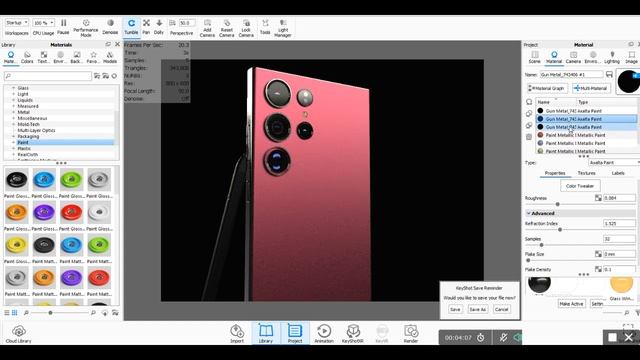Switch to Project Camera tab
Viewport: 640px width, 360px height.
(x=573, y=58)
